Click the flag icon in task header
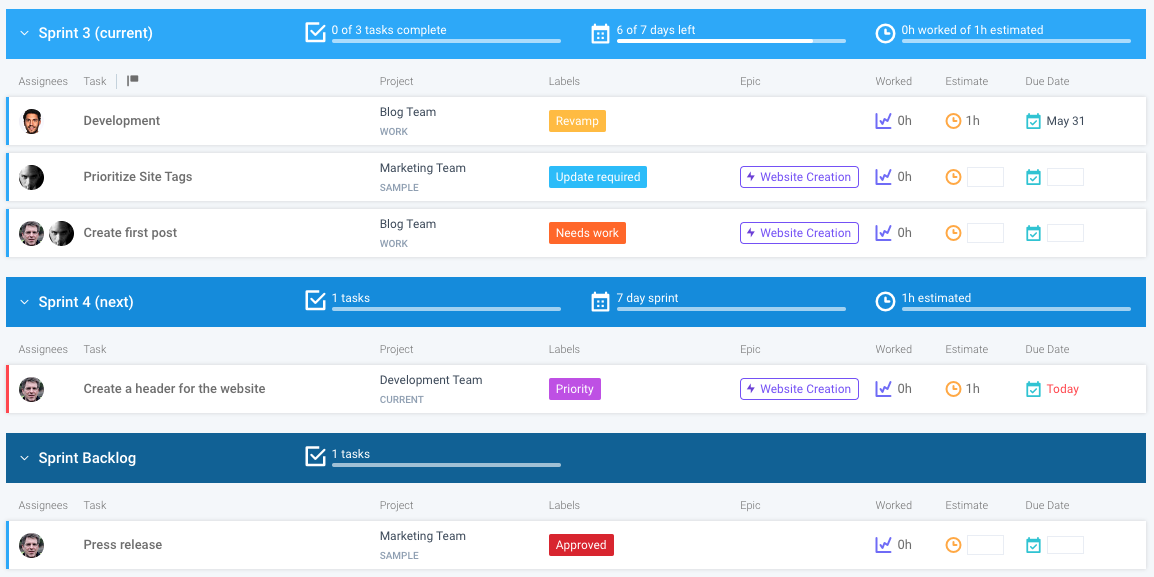This screenshot has height=577, width=1154. coord(132,81)
